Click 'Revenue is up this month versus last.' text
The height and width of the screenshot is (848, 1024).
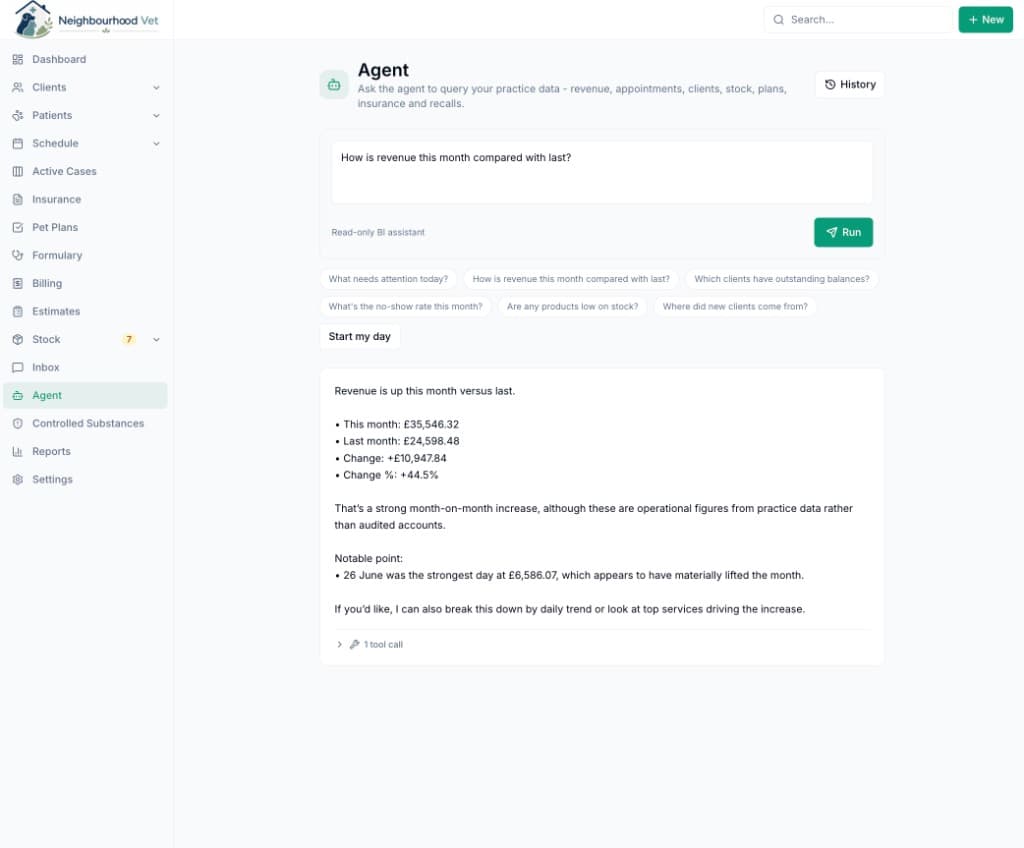point(424,391)
